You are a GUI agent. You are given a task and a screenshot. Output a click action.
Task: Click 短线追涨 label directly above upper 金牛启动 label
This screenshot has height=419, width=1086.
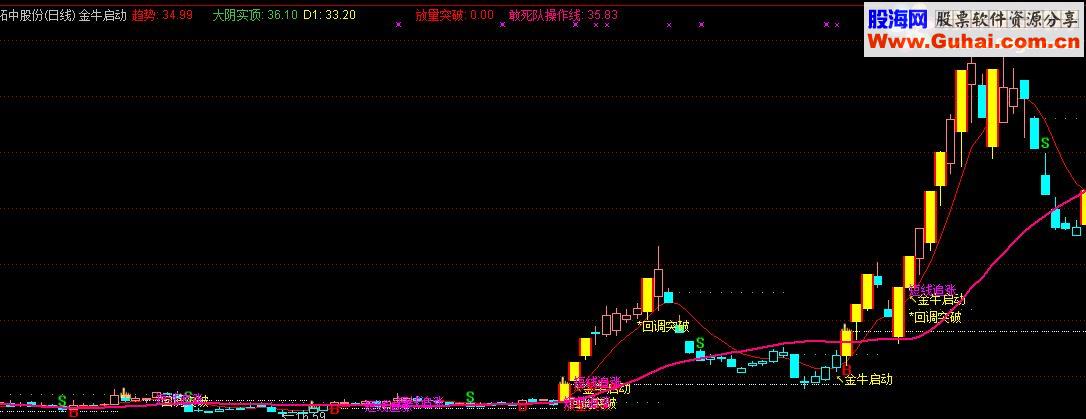[932, 289]
